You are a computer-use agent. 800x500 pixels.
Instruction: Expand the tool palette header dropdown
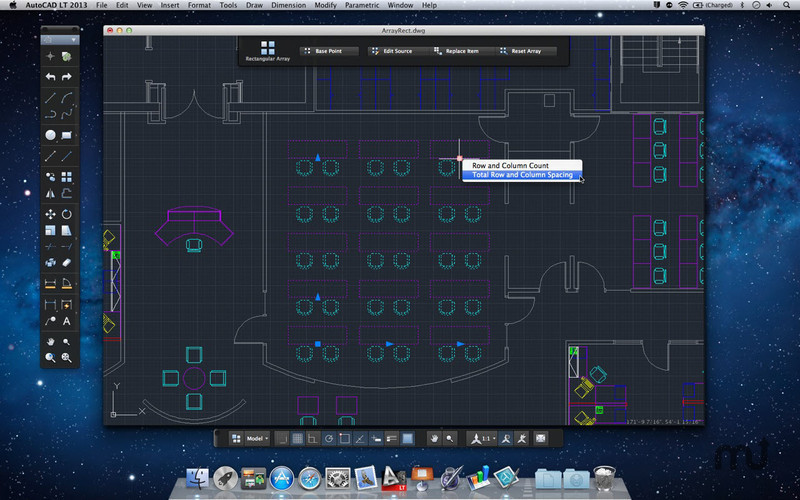pyautogui.click(x=74, y=41)
